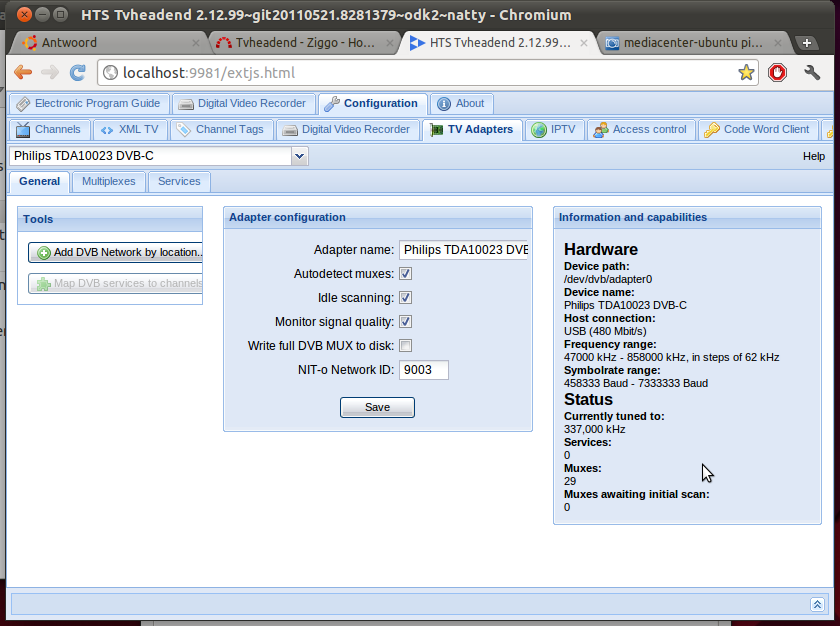Switch to the mediacenter-ubuntu tab

pyautogui.click(x=693, y=43)
